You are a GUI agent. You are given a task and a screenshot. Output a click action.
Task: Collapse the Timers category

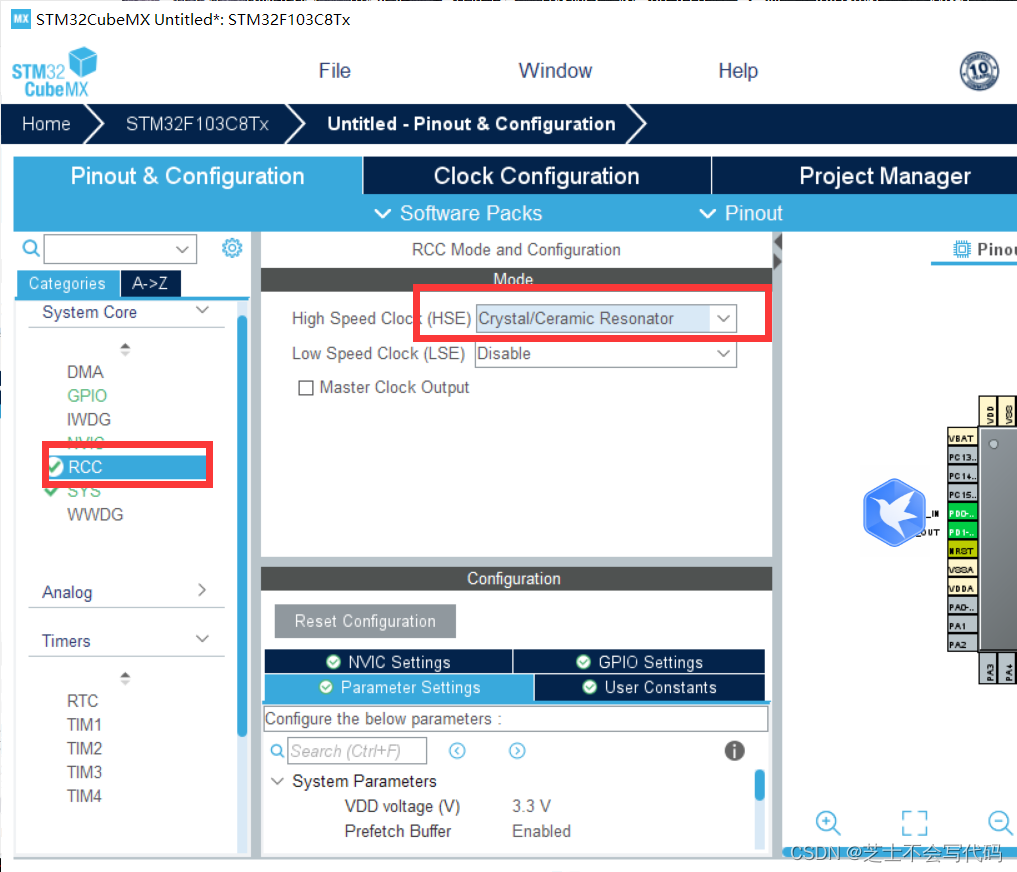pos(202,639)
